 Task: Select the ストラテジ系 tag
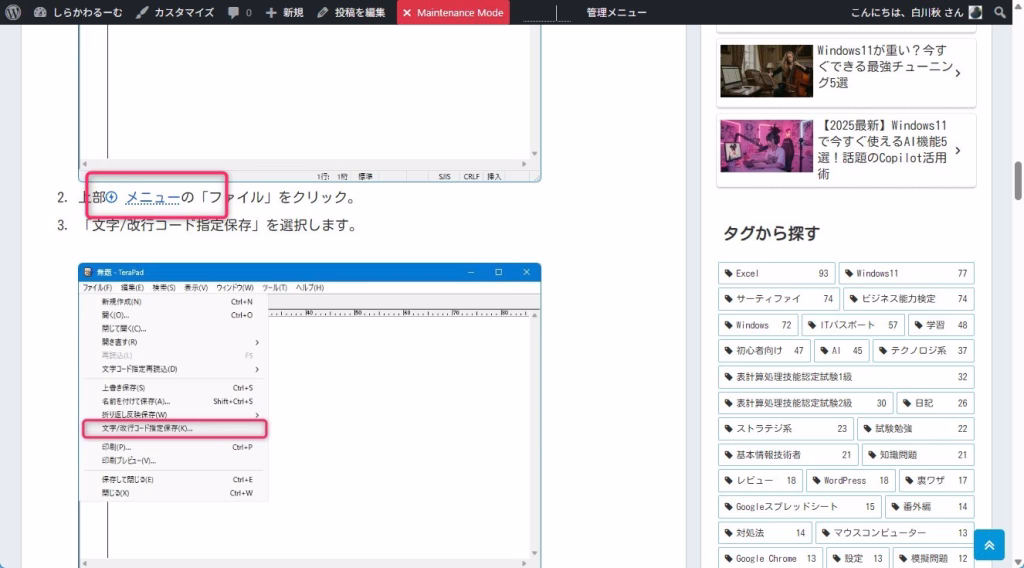(x=786, y=428)
